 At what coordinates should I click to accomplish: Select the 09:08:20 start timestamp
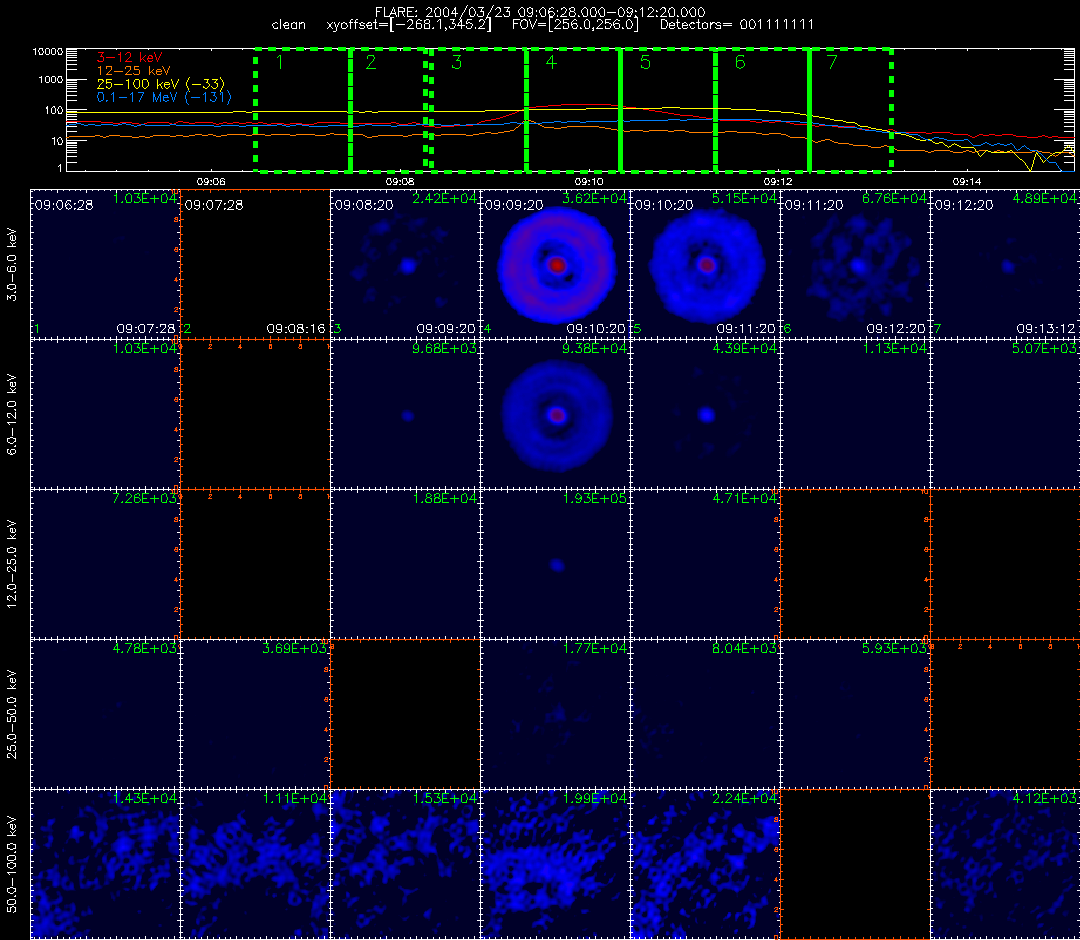point(364,205)
